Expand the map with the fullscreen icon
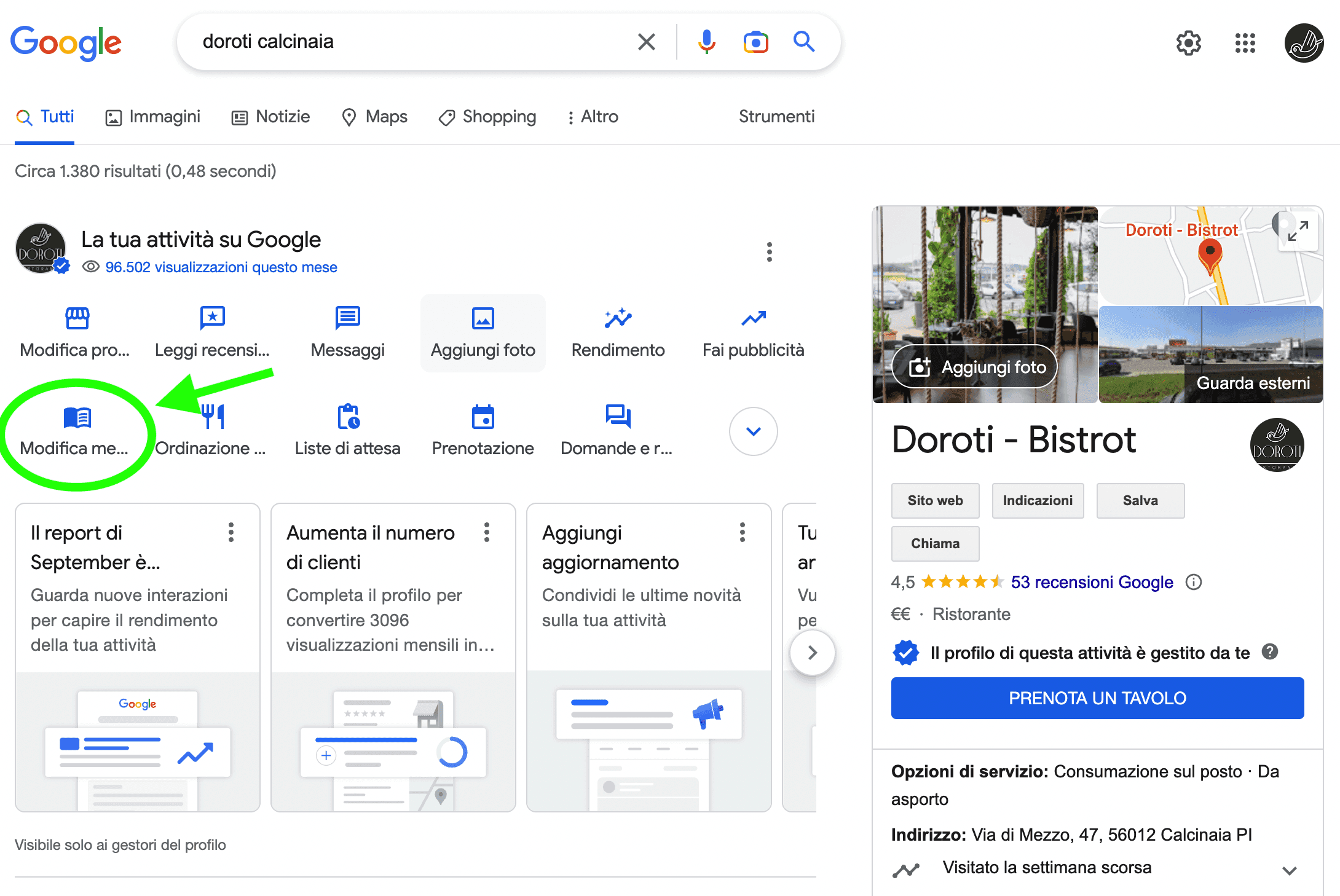Viewport: 1340px width, 896px height. pyautogui.click(x=1298, y=231)
